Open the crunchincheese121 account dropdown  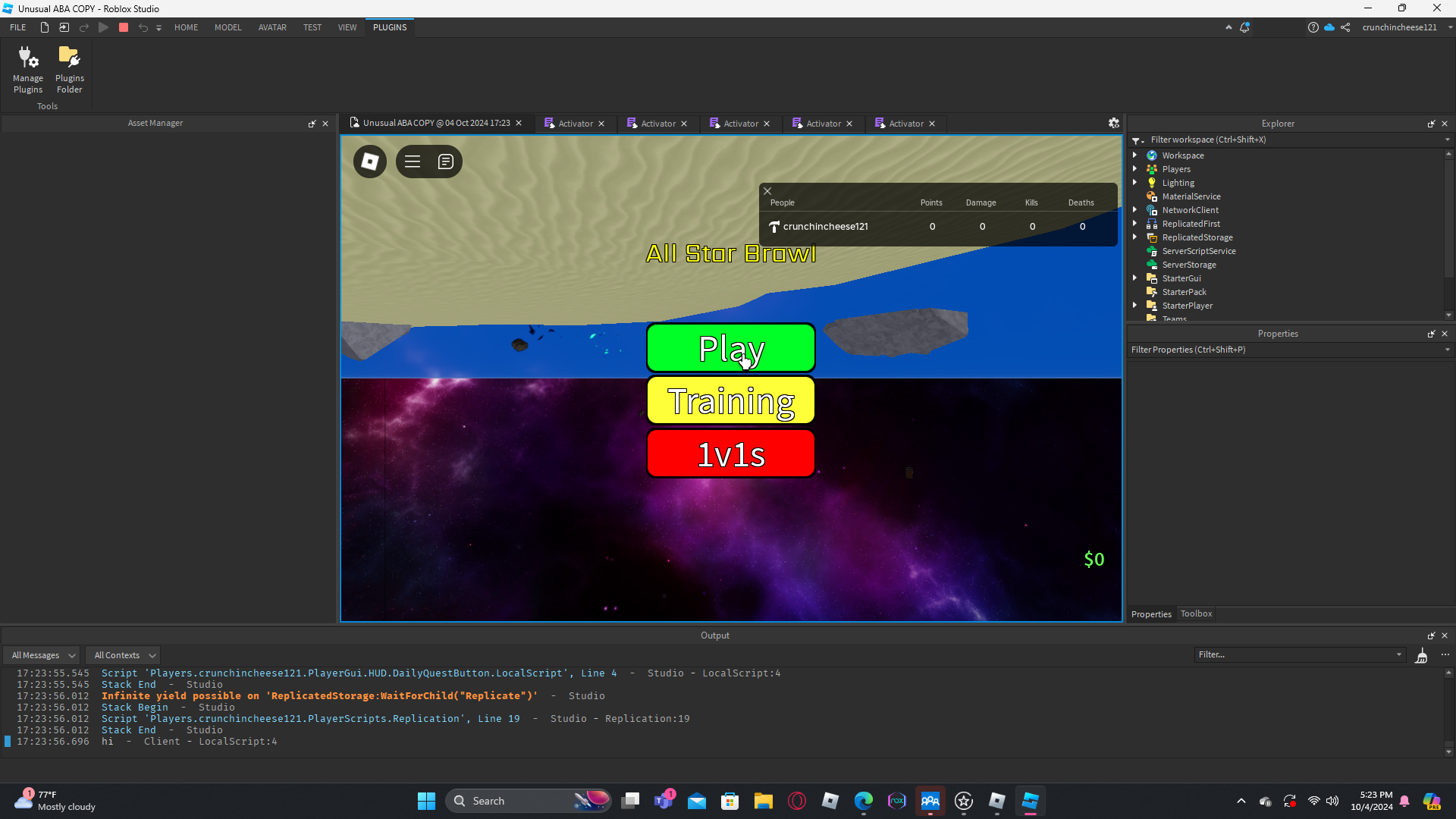1407,27
